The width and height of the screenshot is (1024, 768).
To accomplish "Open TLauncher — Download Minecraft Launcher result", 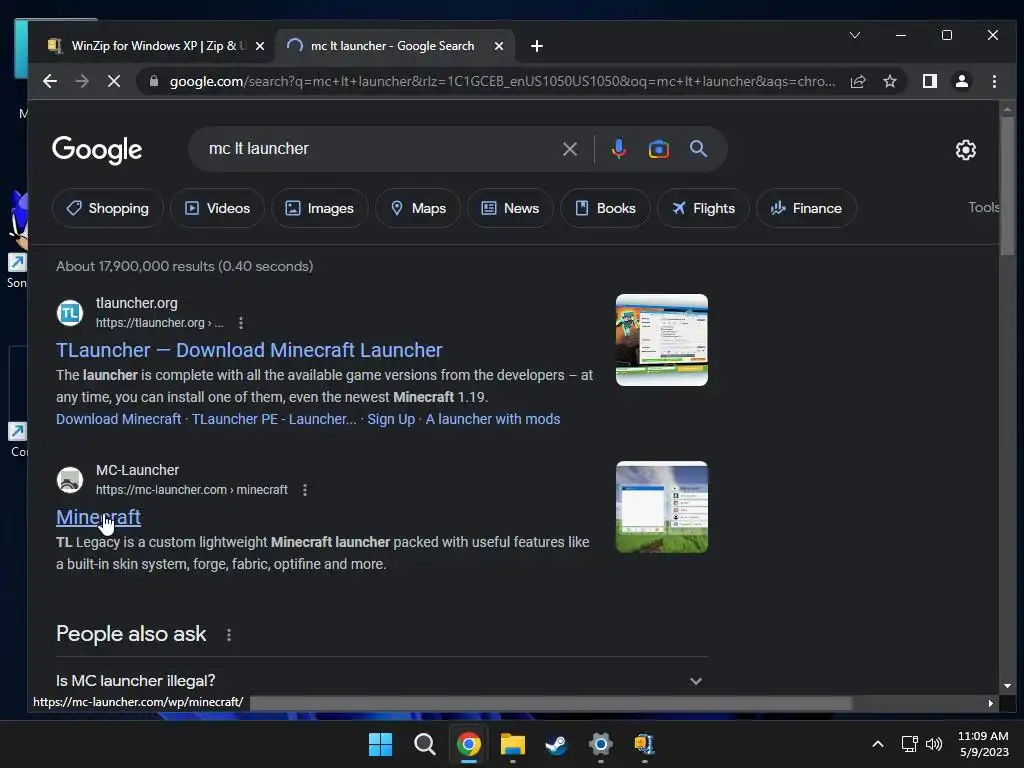I will click(249, 350).
